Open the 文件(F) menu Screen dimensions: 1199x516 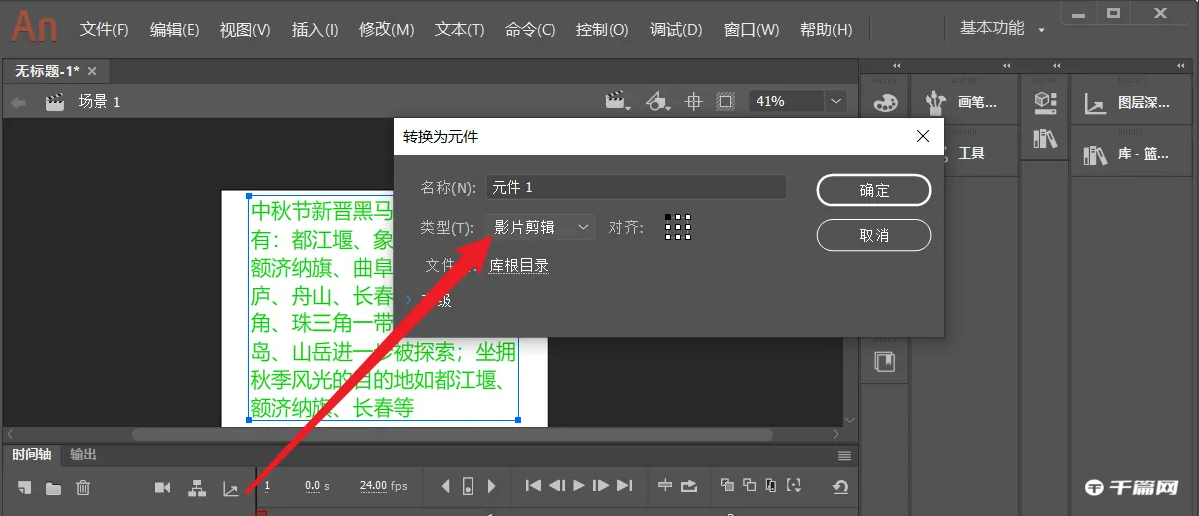(x=104, y=29)
